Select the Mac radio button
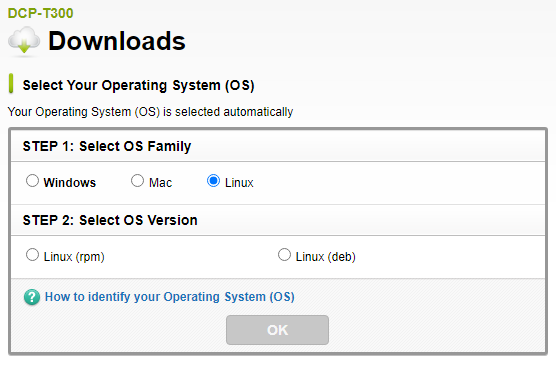 137,181
